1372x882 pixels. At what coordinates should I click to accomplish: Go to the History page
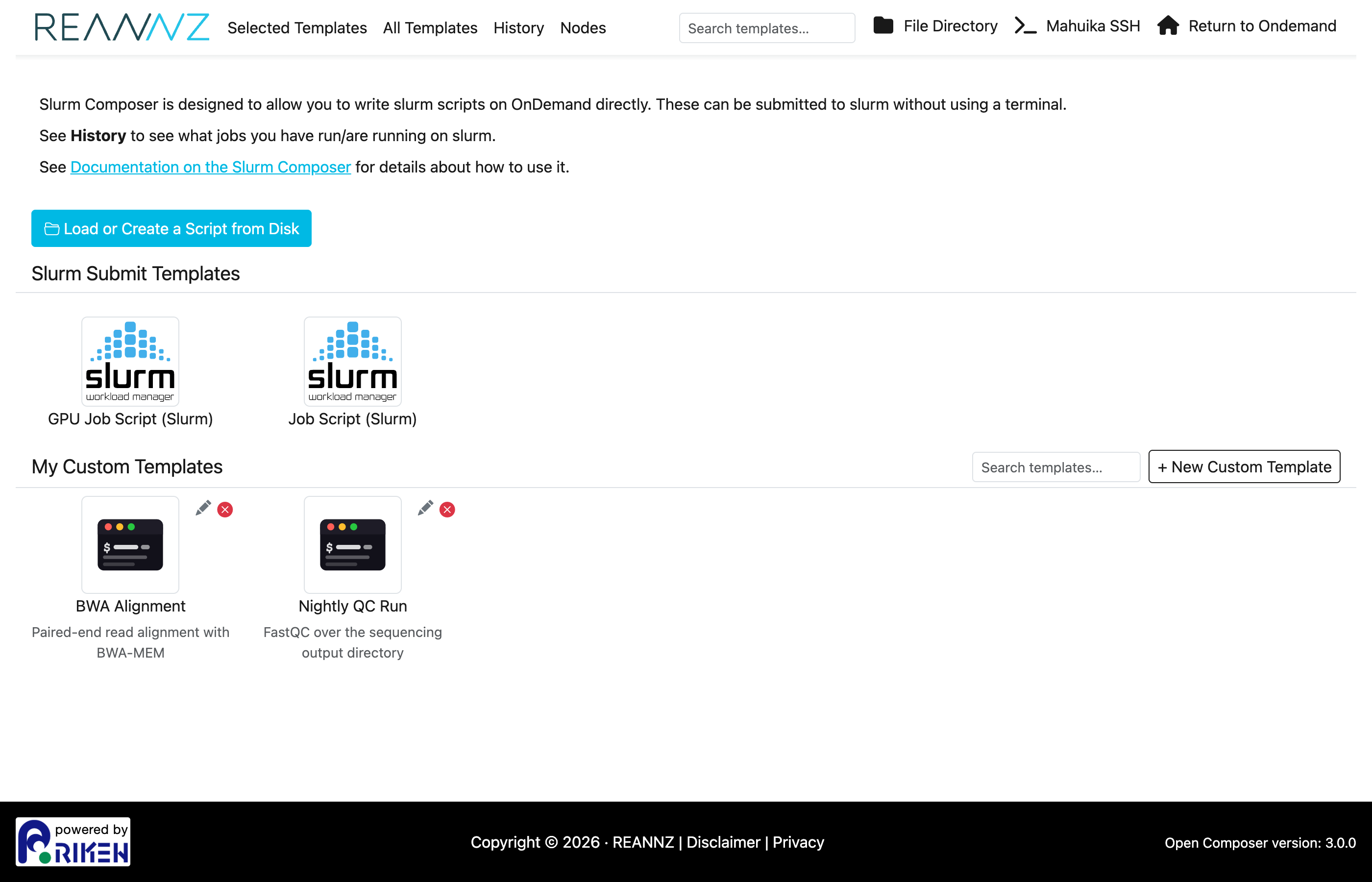(518, 27)
